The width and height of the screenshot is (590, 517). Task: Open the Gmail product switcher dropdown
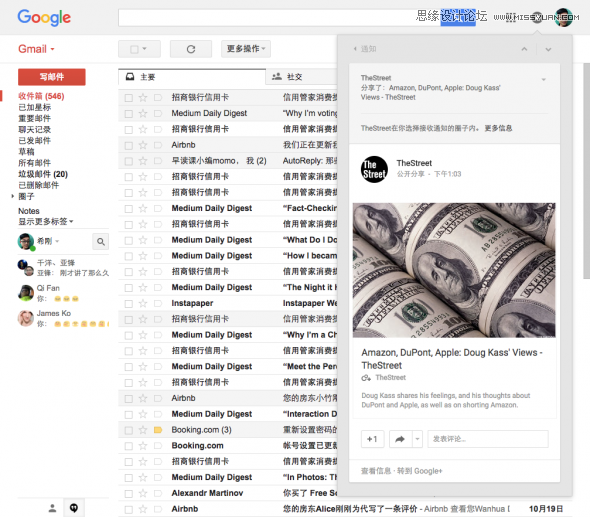click(36, 49)
